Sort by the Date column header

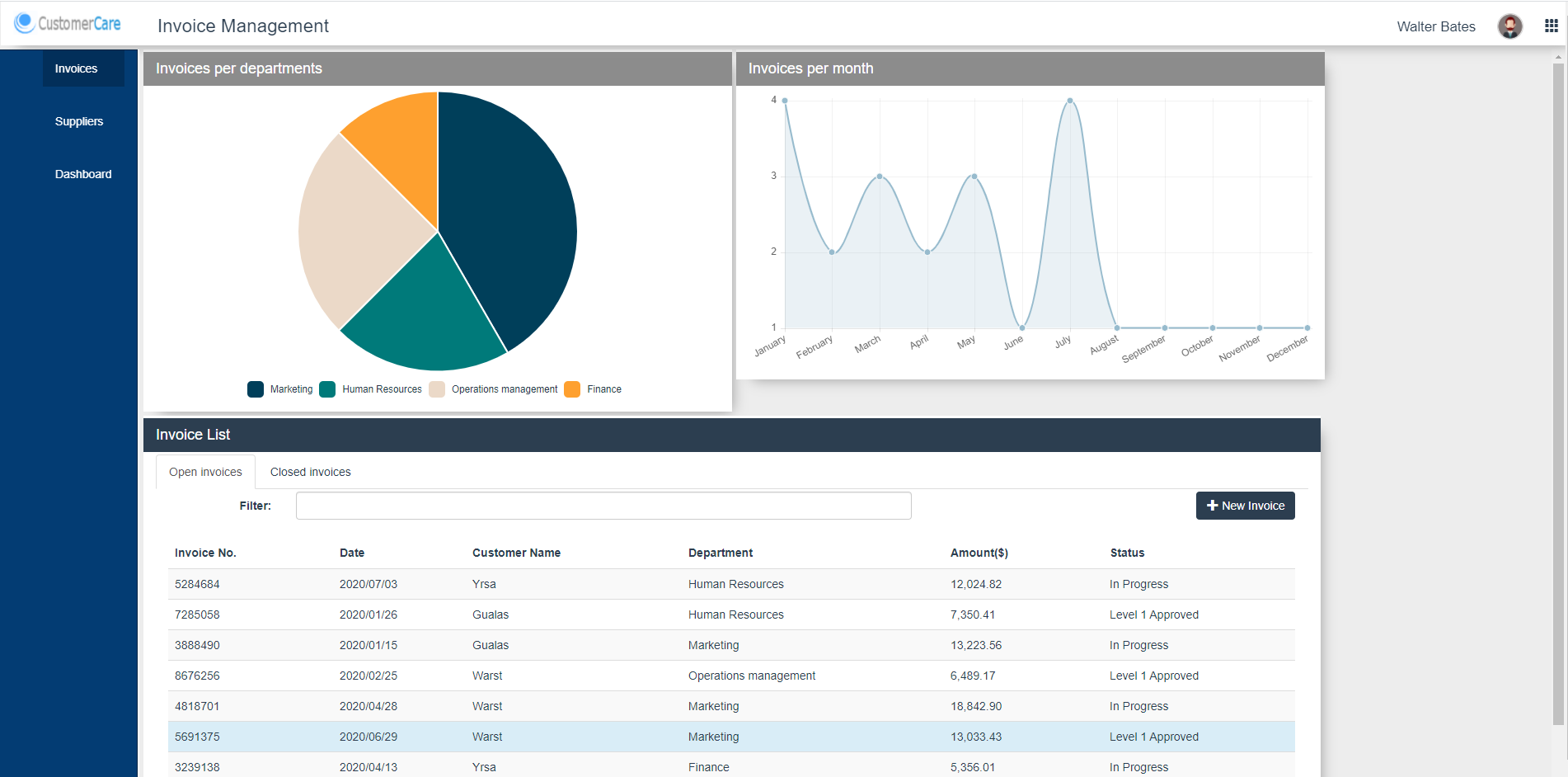(x=352, y=553)
